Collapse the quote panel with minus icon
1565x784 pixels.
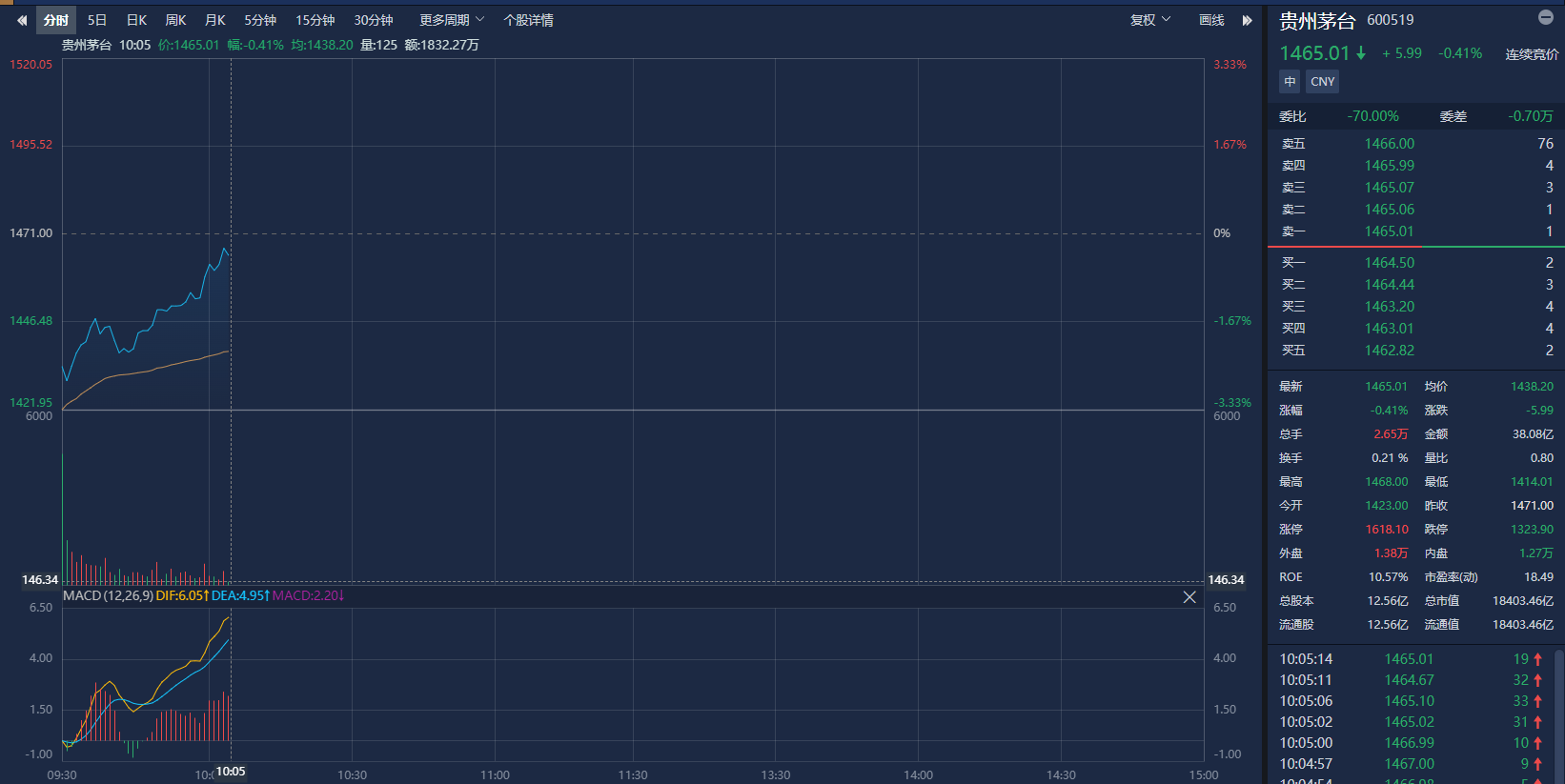point(1546,17)
